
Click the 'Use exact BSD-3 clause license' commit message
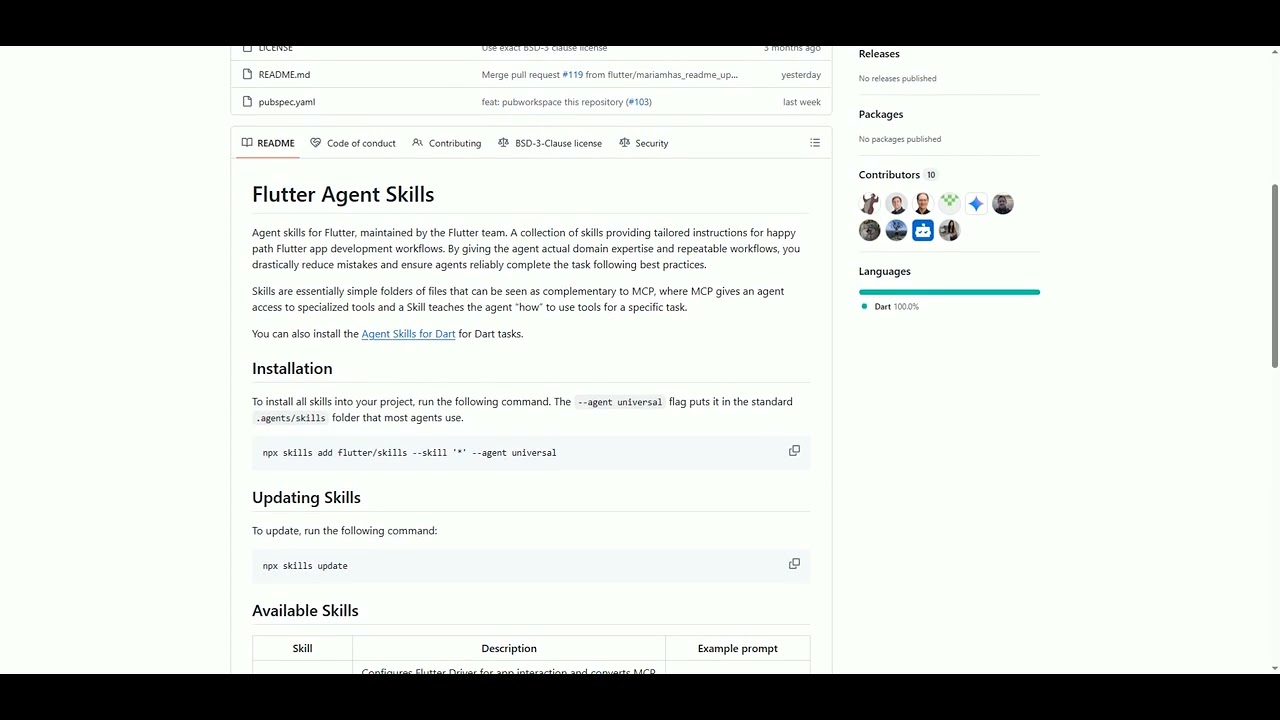pos(544,48)
